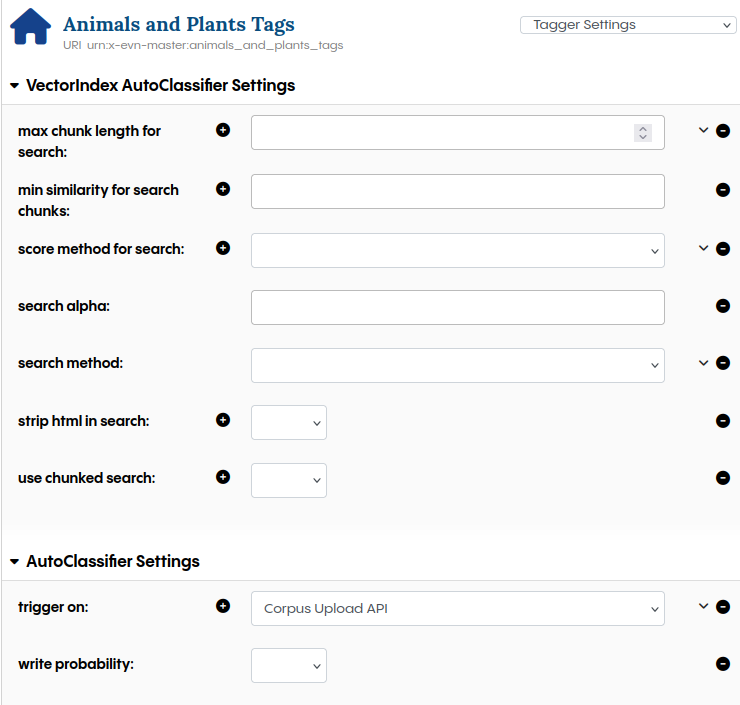The width and height of the screenshot is (740, 705).
Task: Click the max chunk length number stepper
Action: [x=643, y=133]
